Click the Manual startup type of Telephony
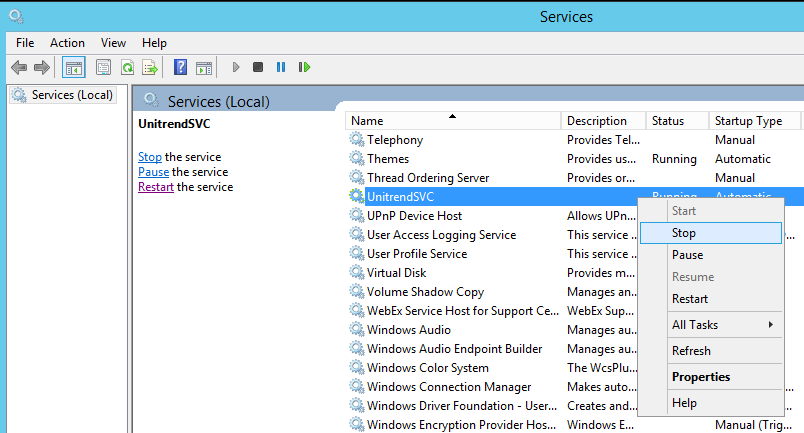 tap(735, 140)
